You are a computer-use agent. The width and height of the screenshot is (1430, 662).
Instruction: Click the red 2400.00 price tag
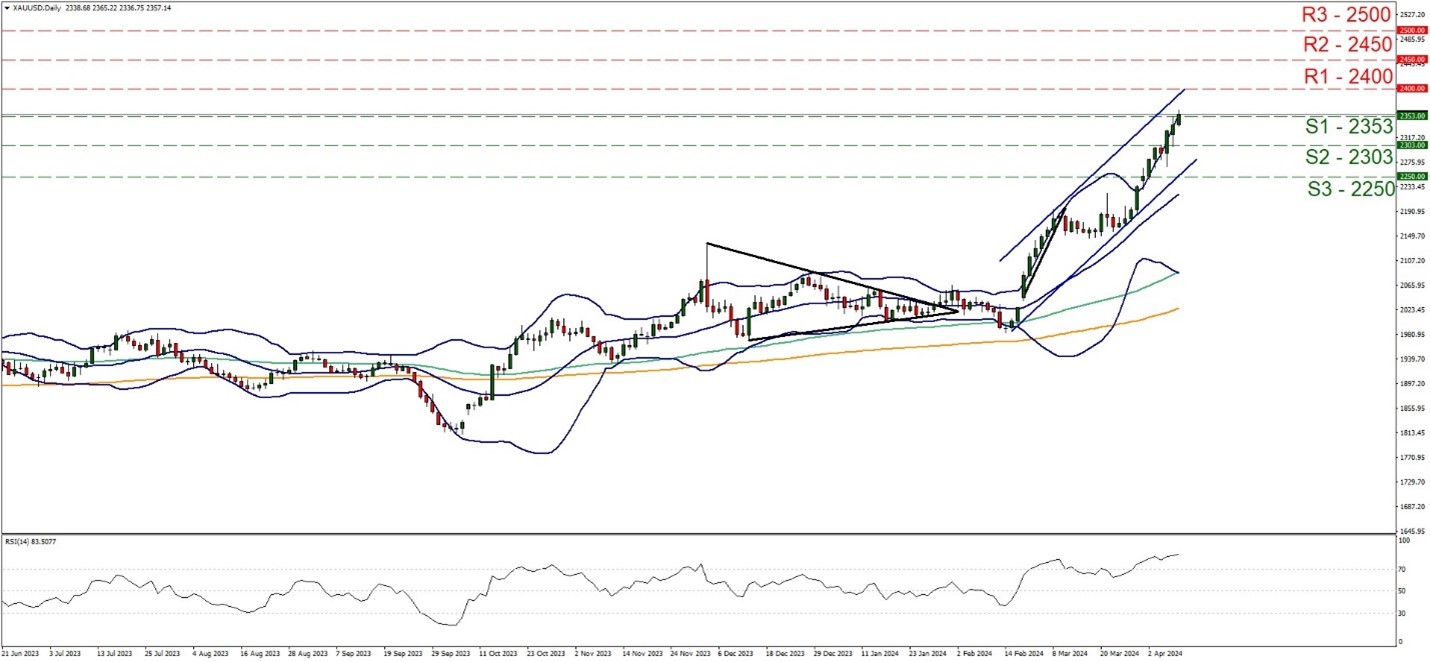coord(1411,89)
